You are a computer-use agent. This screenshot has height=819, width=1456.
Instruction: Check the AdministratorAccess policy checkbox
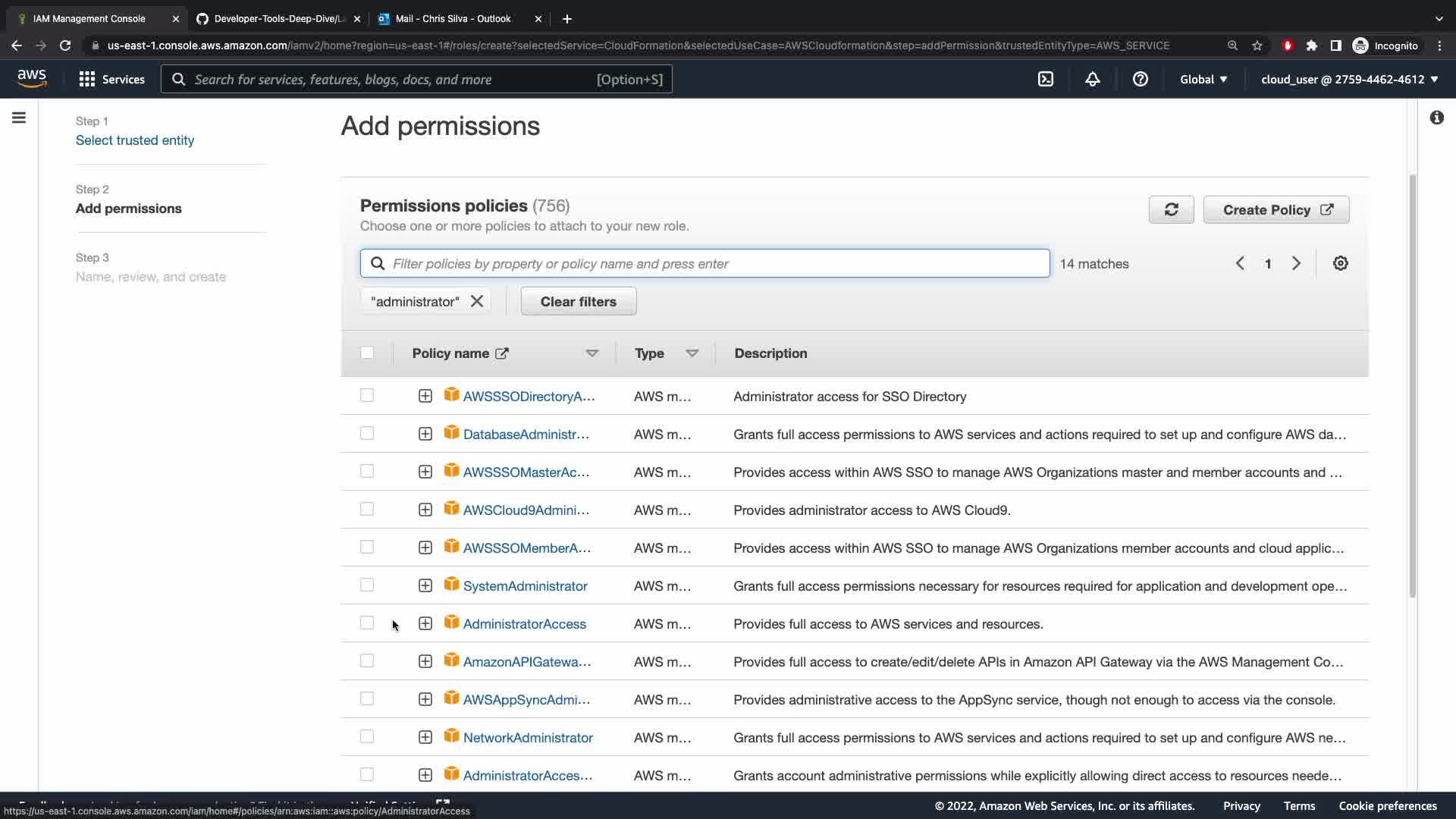(x=367, y=623)
